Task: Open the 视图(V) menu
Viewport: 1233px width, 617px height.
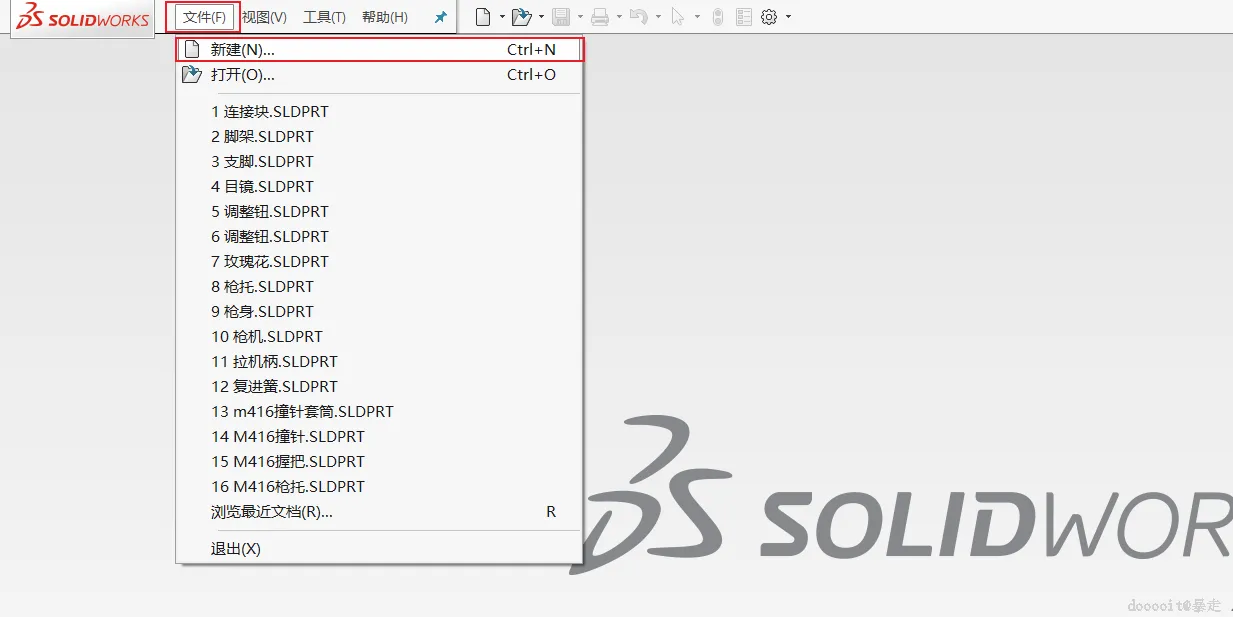Action: 264,17
